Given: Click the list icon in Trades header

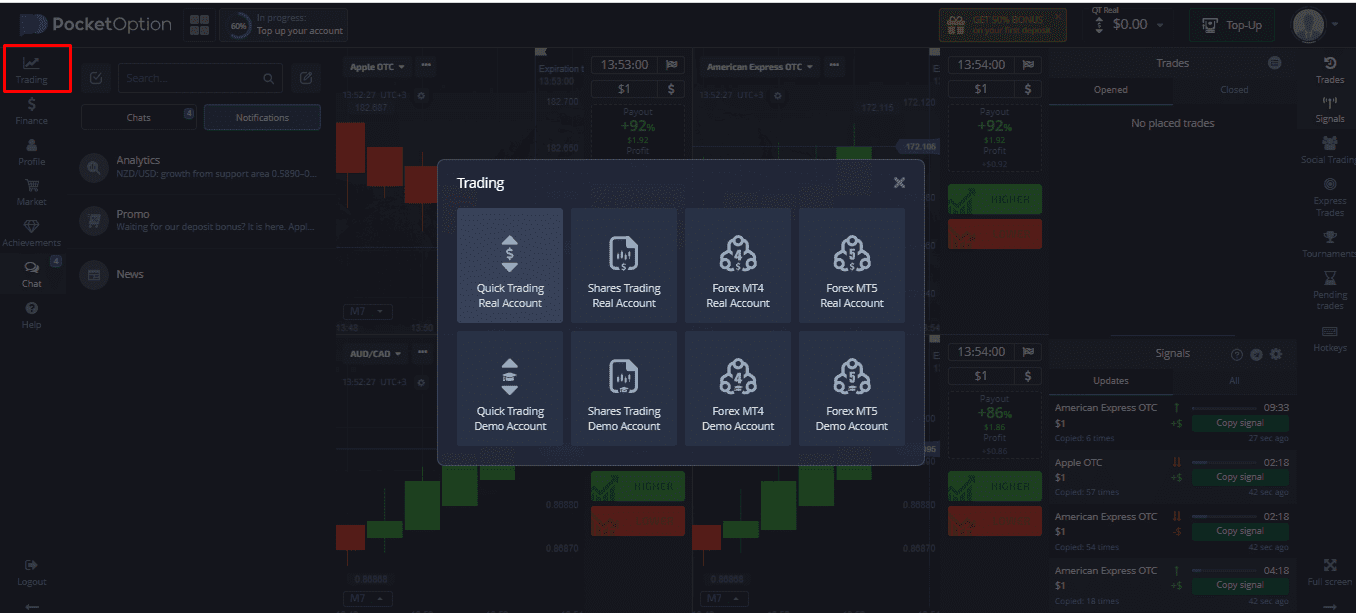Looking at the screenshot, I should pyautogui.click(x=1275, y=63).
